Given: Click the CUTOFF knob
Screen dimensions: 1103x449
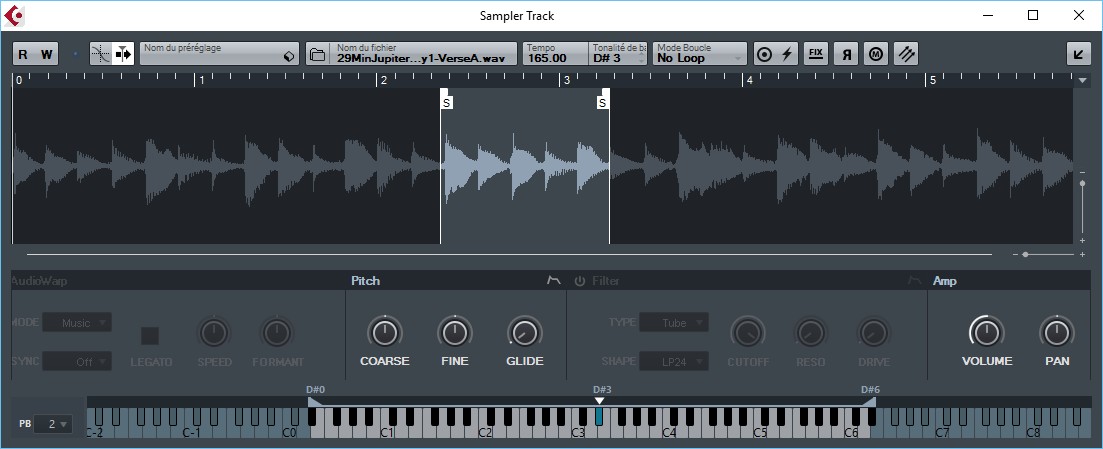Looking at the screenshot, I should click(747, 333).
